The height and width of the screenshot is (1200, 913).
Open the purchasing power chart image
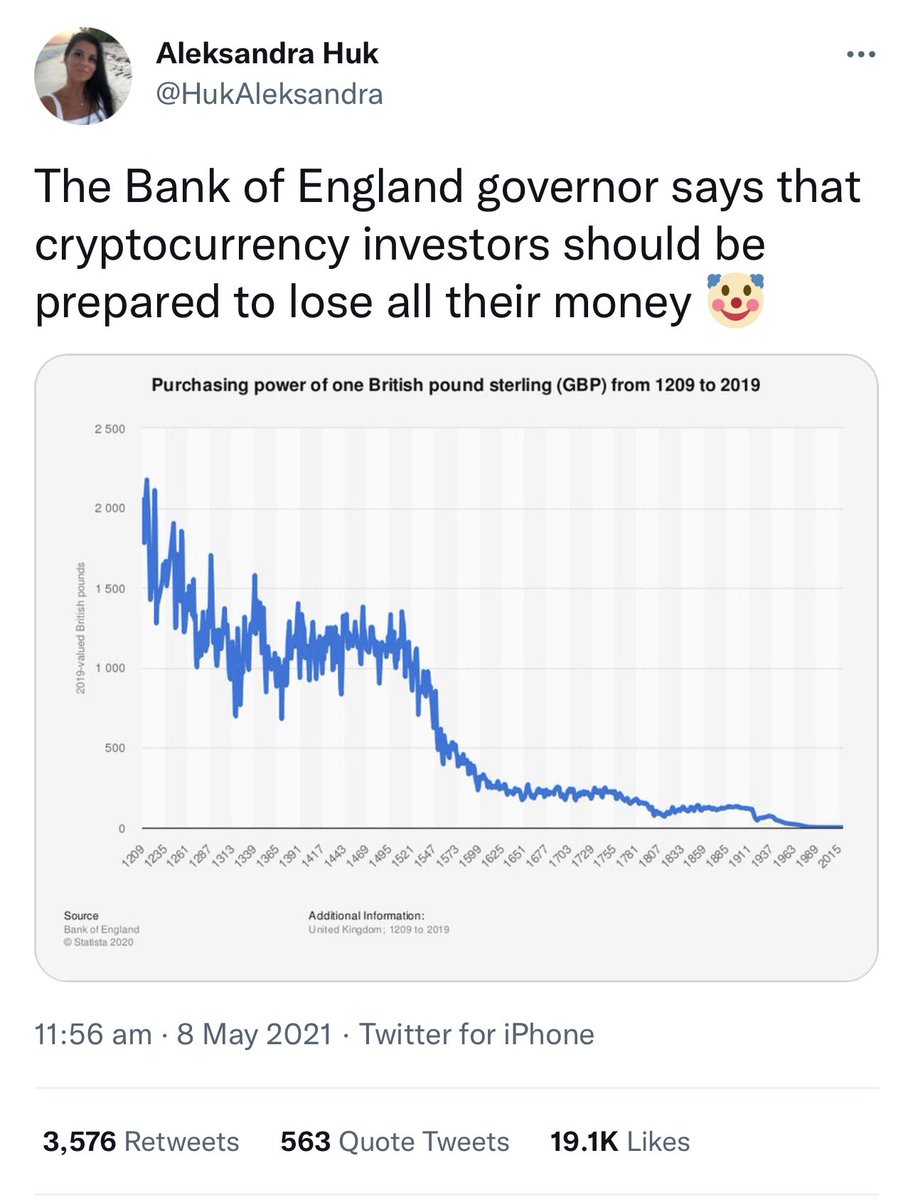tap(456, 667)
